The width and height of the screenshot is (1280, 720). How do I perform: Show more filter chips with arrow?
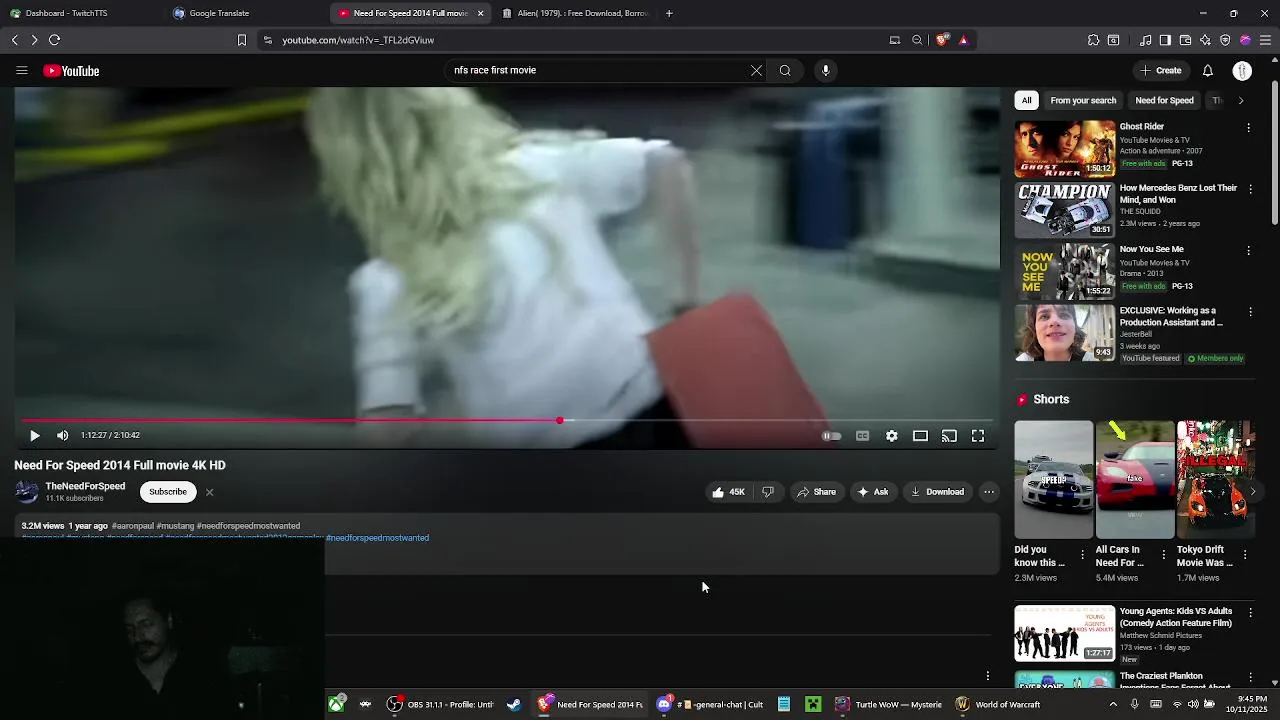tap(1241, 100)
